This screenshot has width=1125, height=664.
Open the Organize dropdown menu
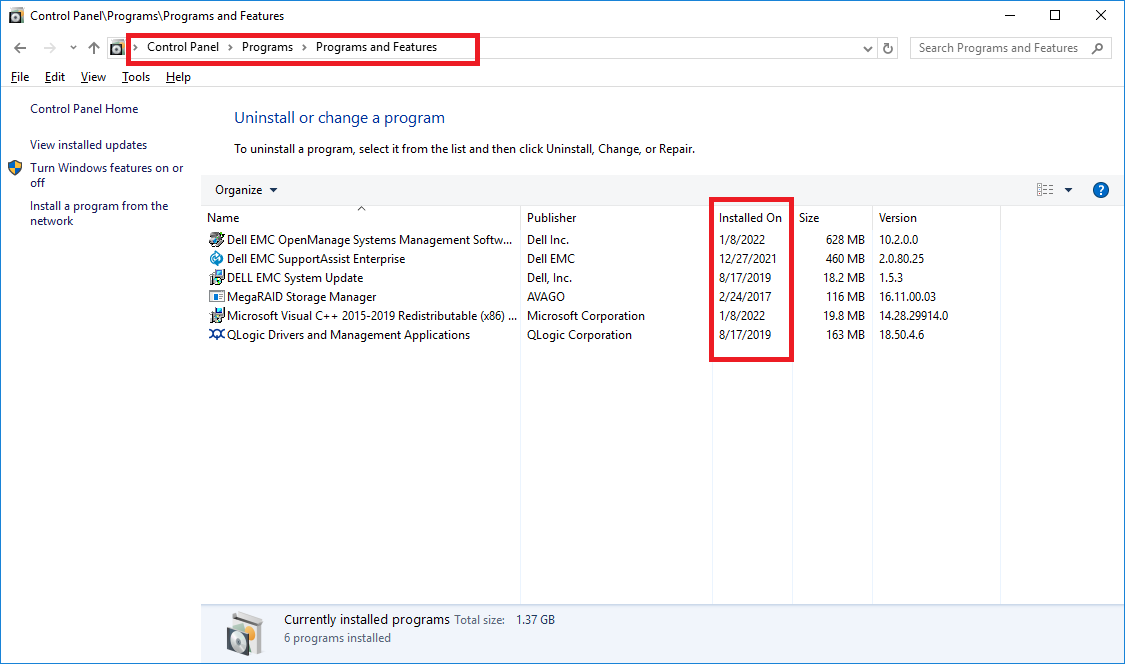[244, 189]
